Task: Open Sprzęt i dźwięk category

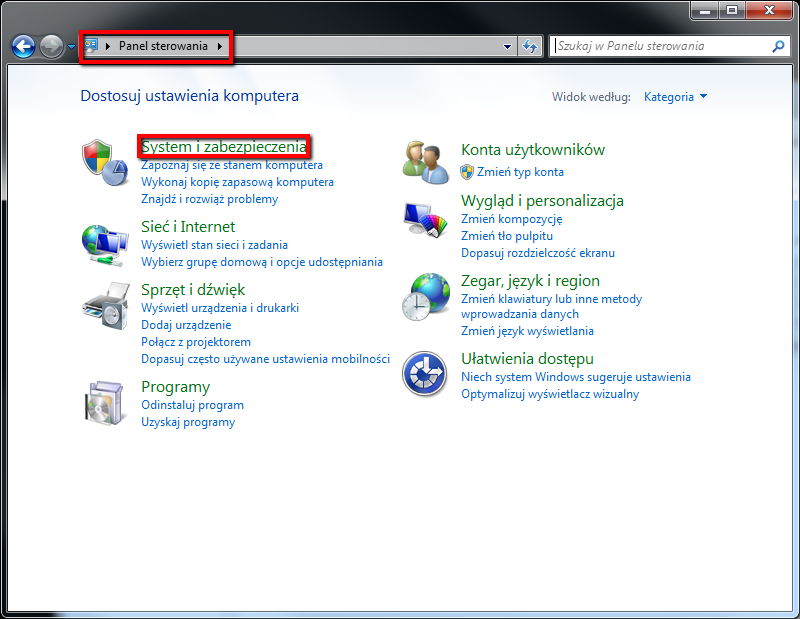Action: [193, 290]
